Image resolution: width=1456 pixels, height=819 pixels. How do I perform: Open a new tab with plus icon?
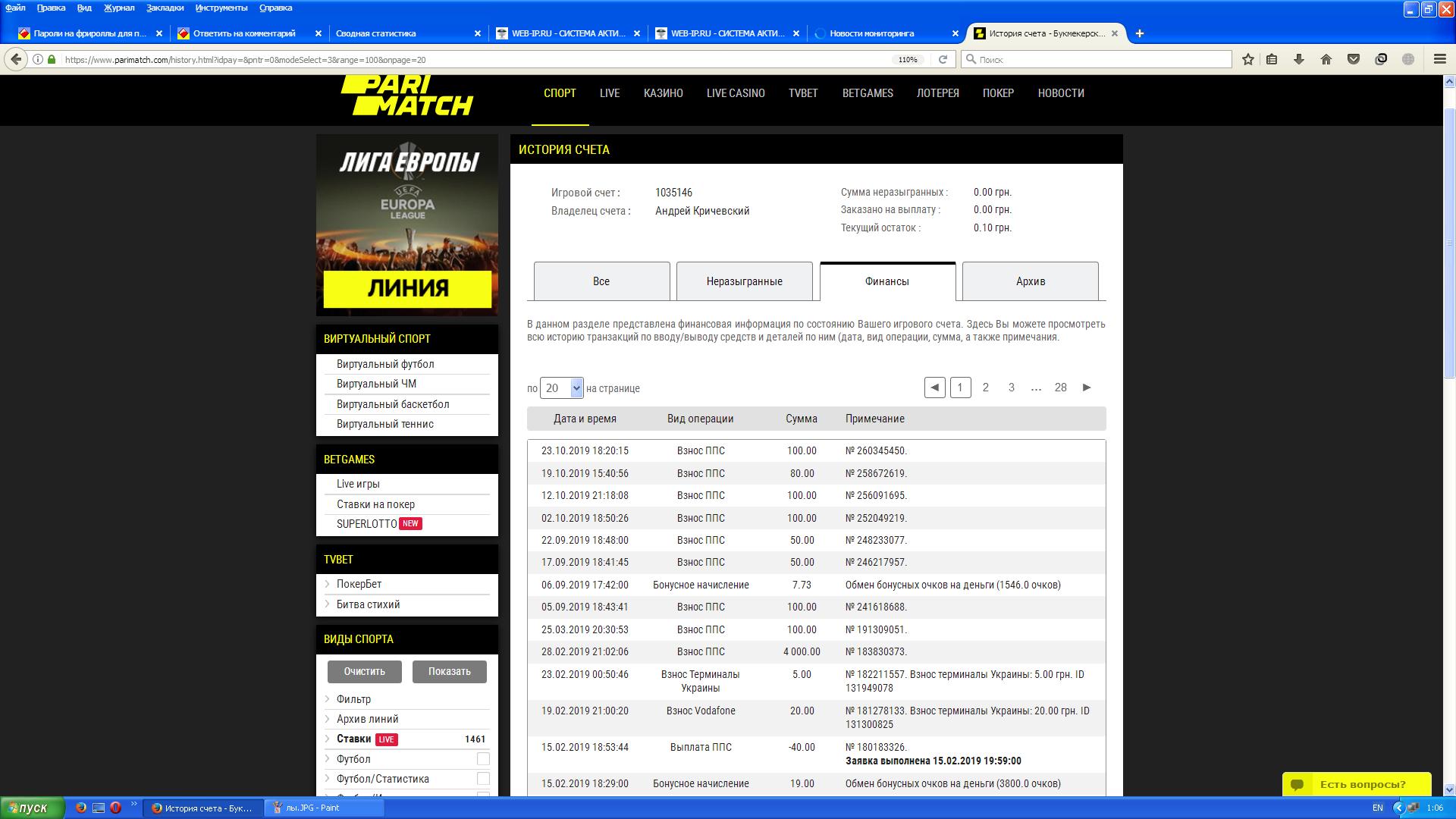tap(1139, 33)
